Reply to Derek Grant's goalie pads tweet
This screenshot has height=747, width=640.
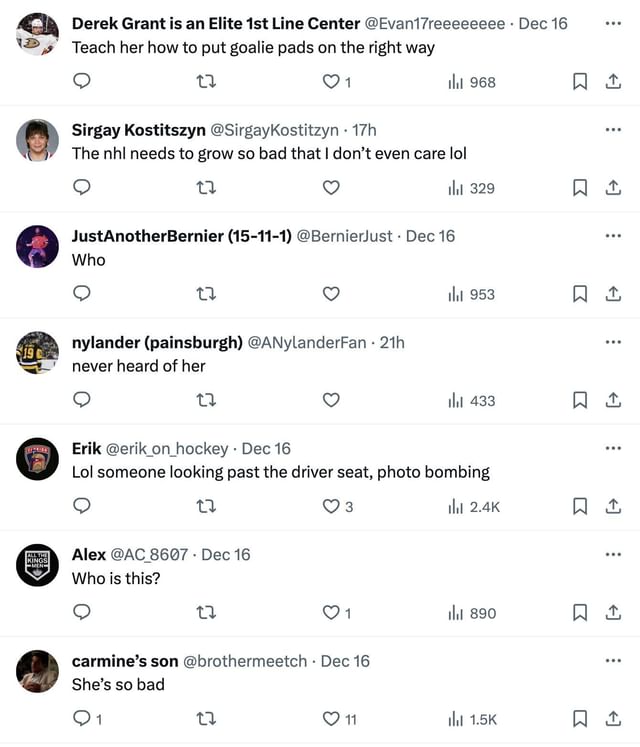tap(83, 82)
